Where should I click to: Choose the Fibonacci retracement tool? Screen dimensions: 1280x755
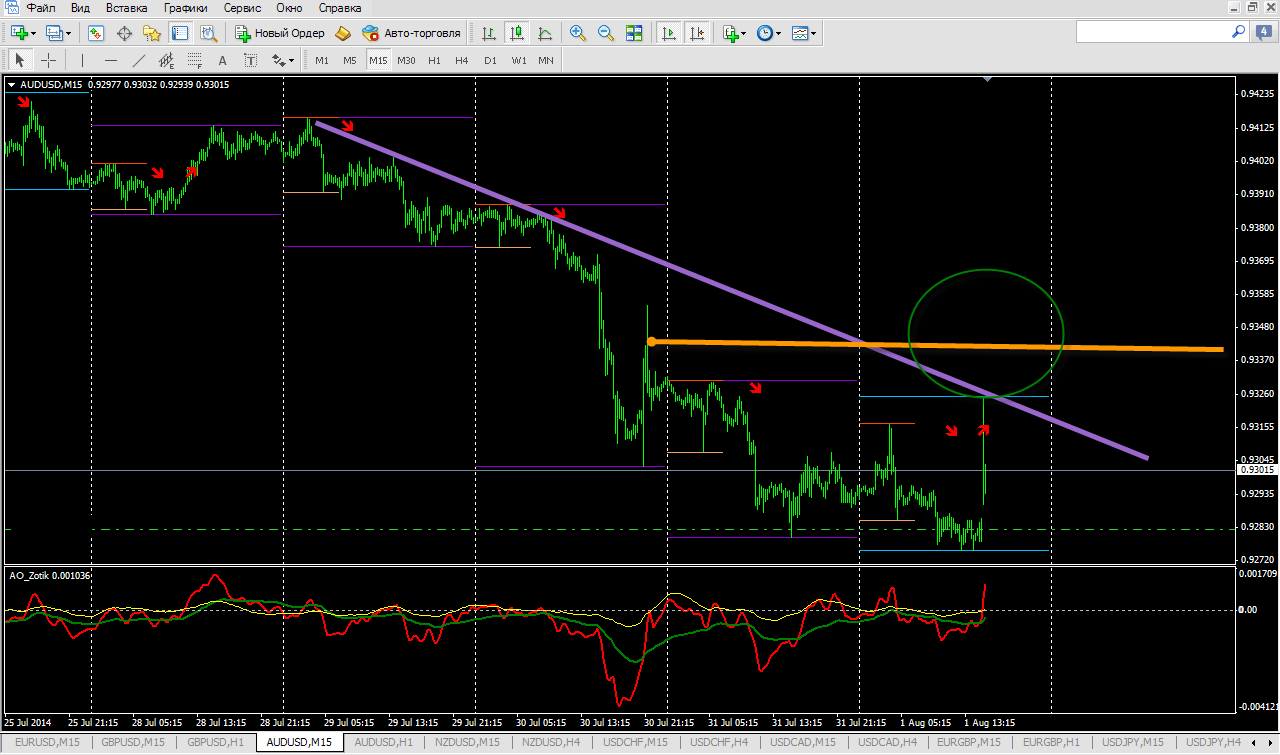(x=195, y=60)
